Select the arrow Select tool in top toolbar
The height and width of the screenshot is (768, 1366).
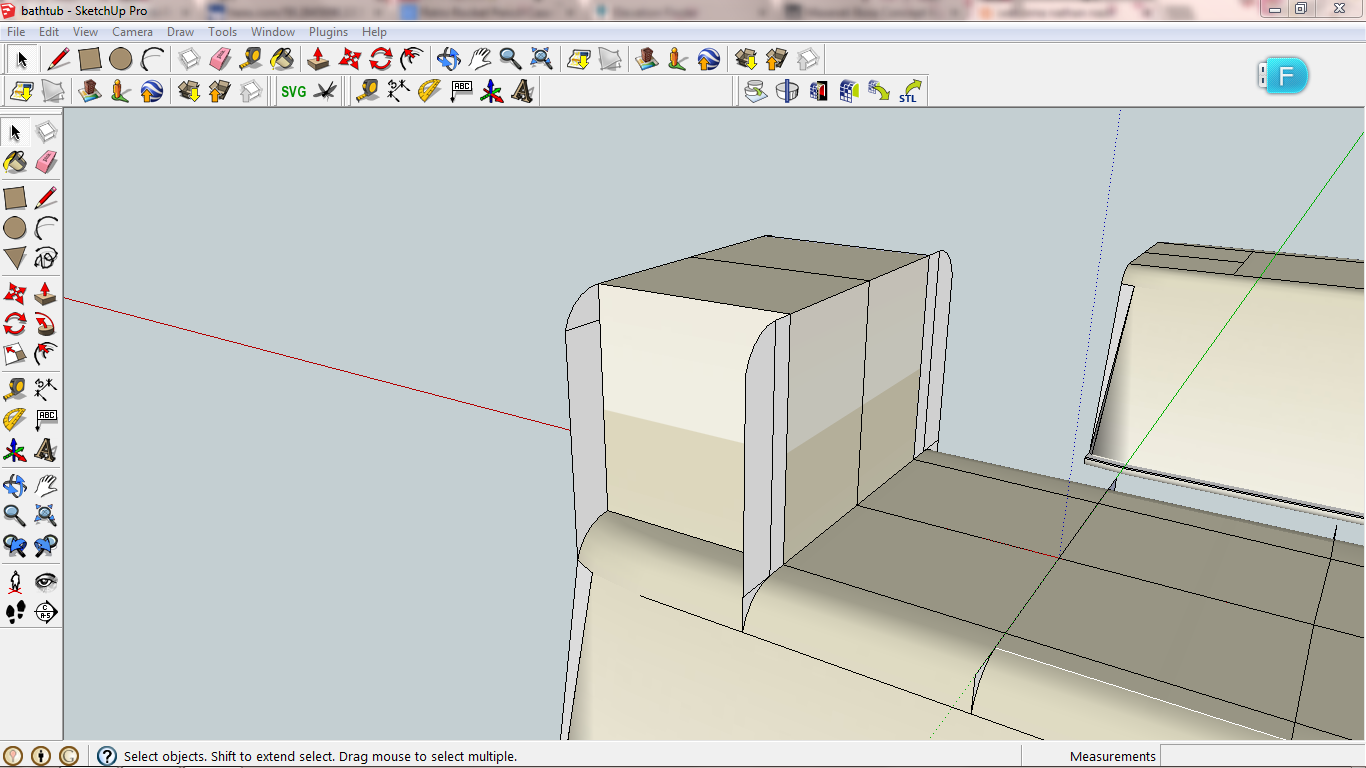click(x=22, y=59)
